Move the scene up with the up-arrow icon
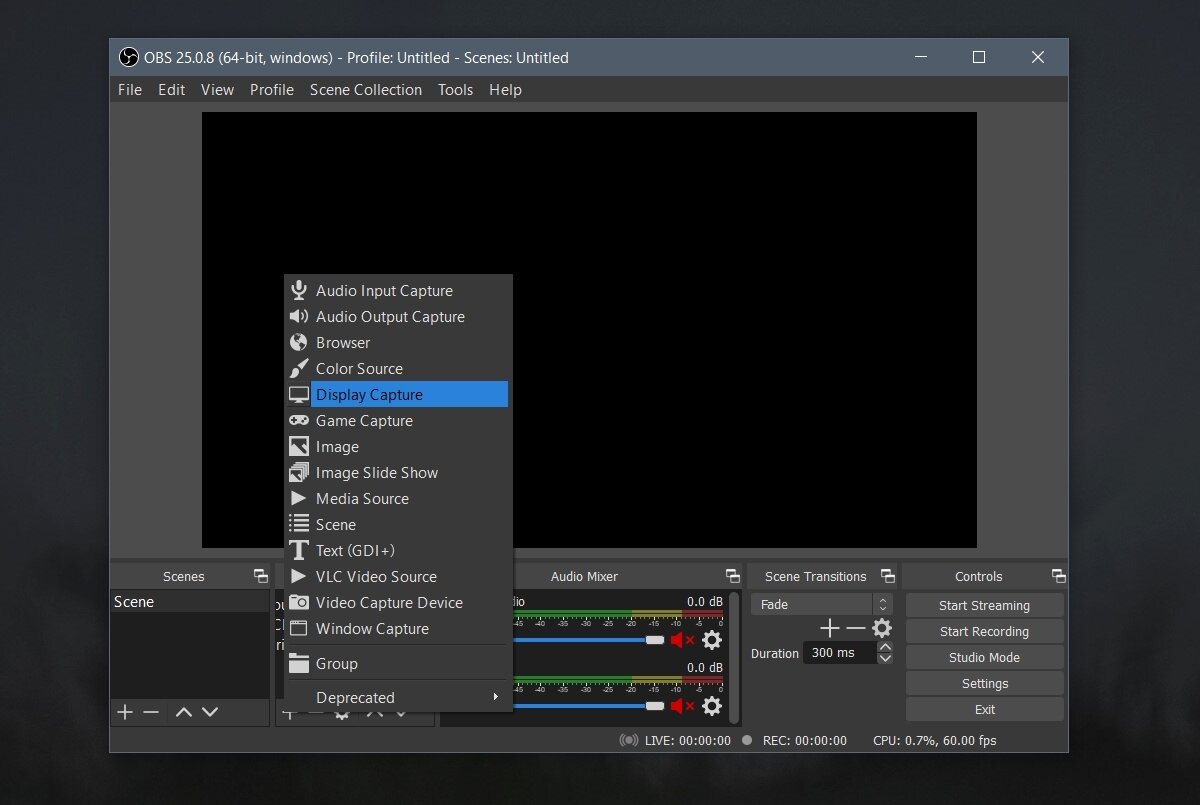Viewport: 1200px width, 805px height. click(183, 712)
